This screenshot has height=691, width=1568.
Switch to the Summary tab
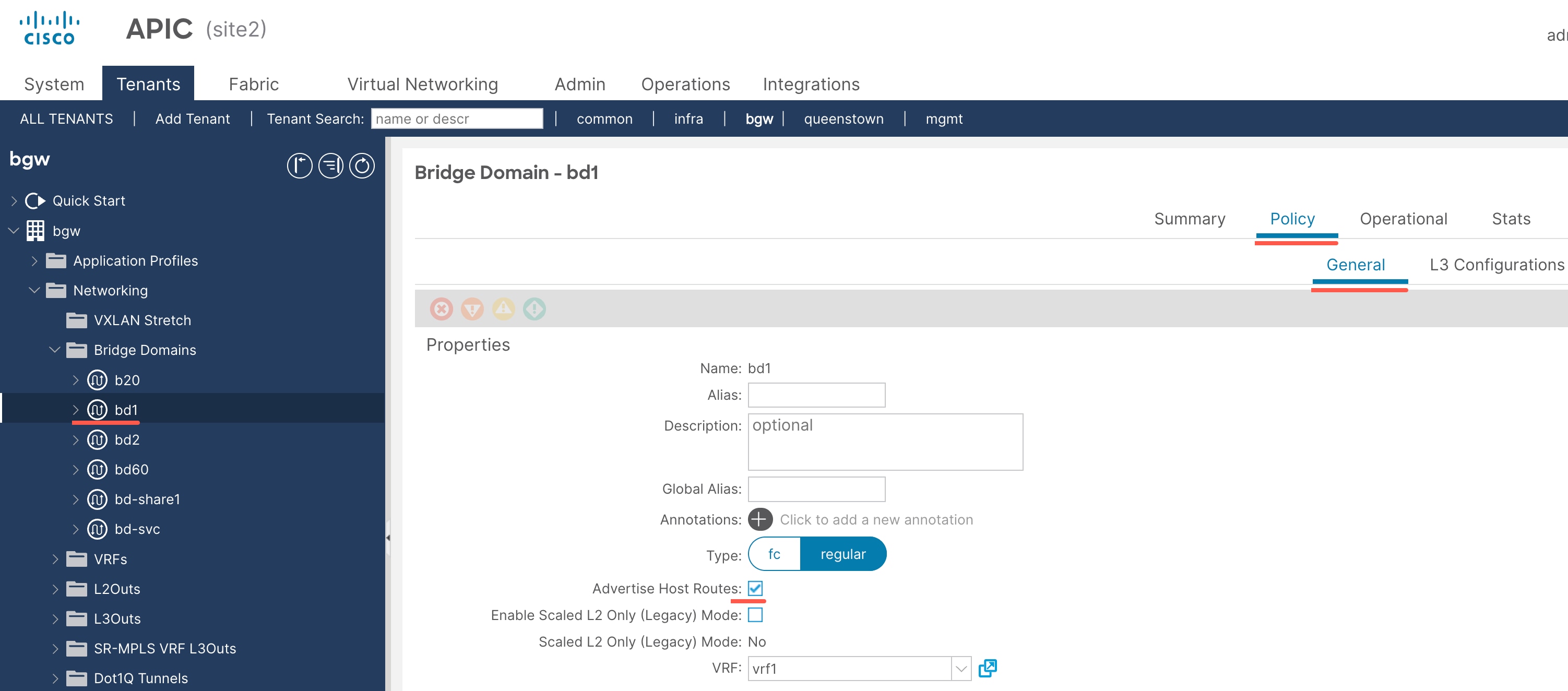coord(1190,219)
